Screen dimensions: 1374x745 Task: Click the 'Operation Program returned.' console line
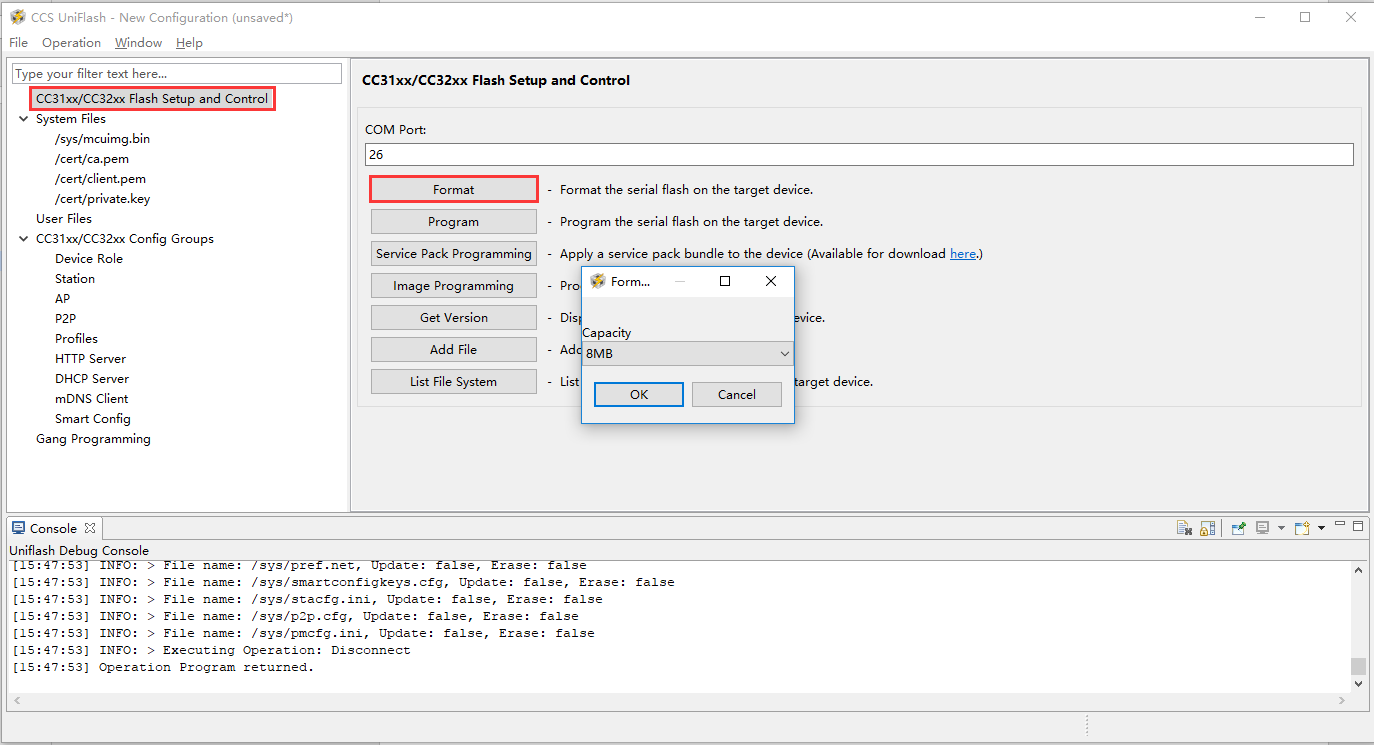pyautogui.click(x=163, y=667)
